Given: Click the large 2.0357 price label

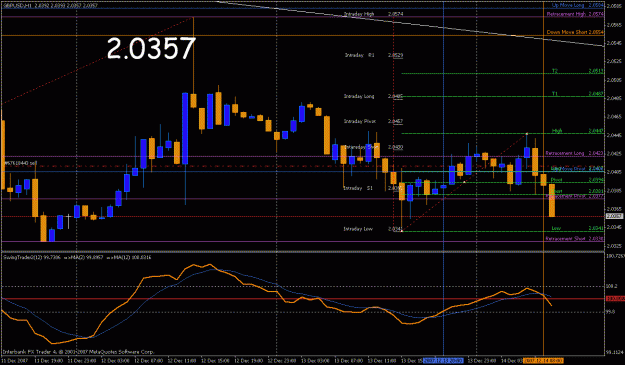Looking at the screenshot, I should 151,48.
